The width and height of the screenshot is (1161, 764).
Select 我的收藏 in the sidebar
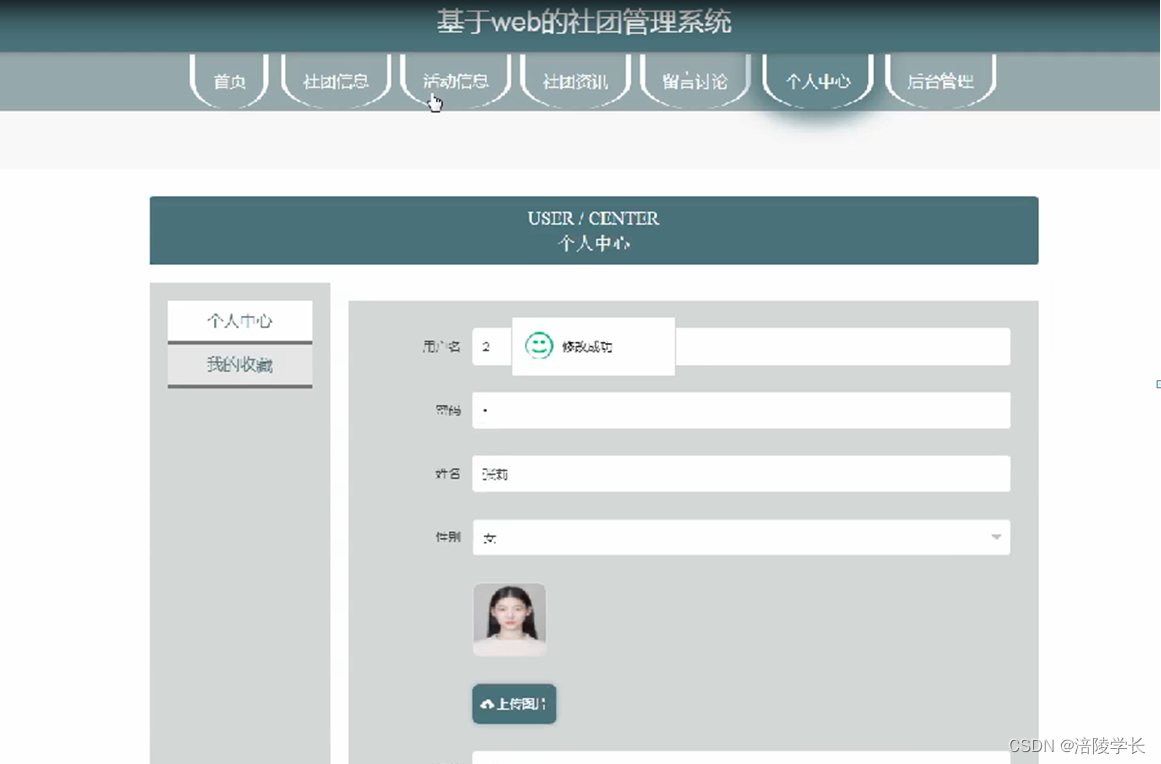point(239,365)
